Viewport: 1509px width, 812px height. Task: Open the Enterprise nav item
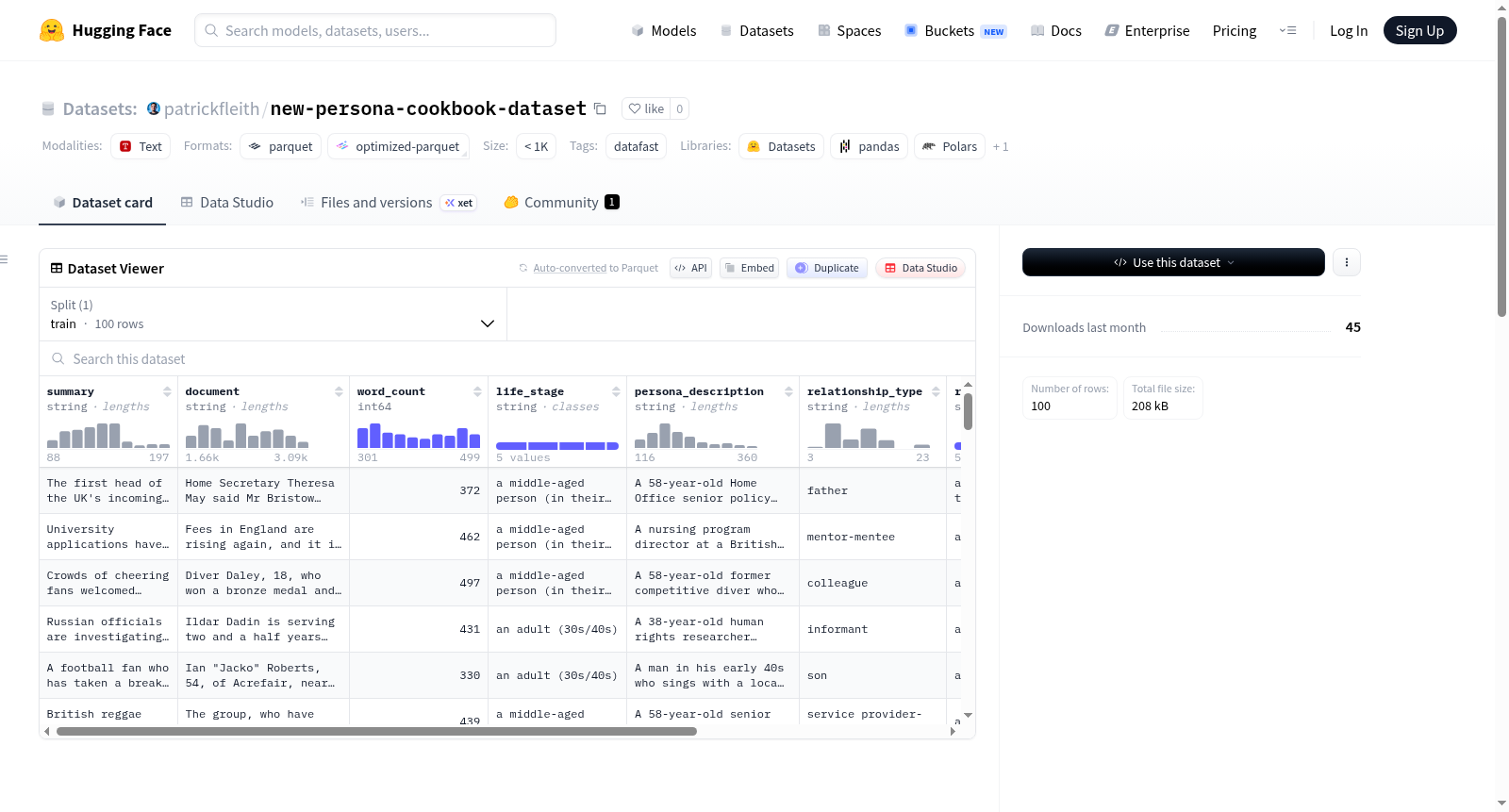point(1147,30)
